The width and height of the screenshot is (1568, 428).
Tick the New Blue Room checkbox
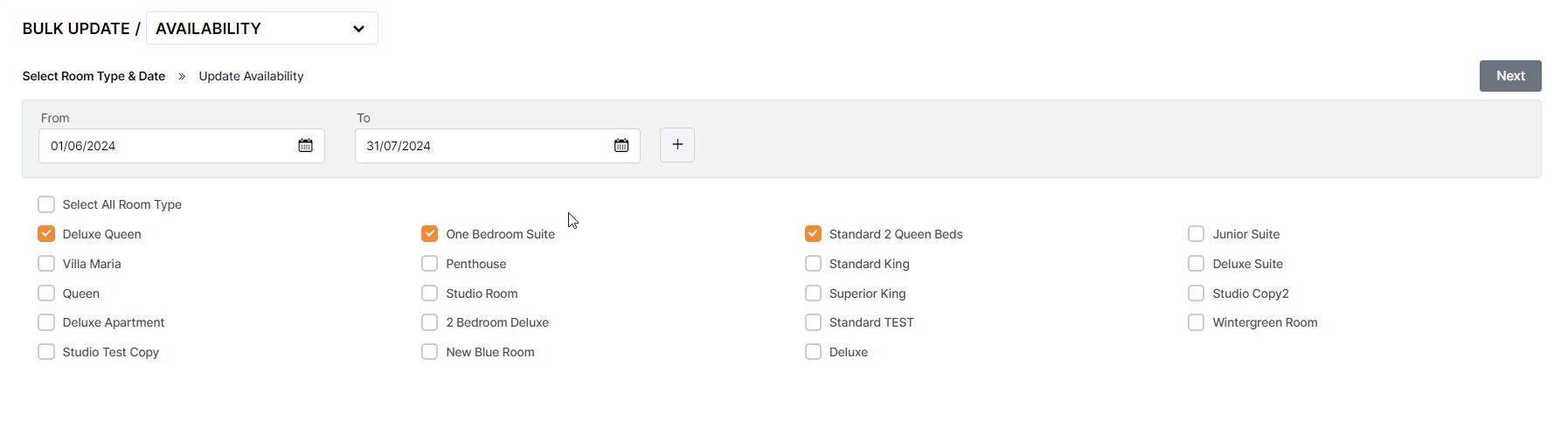pyautogui.click(x=429, y=352)
